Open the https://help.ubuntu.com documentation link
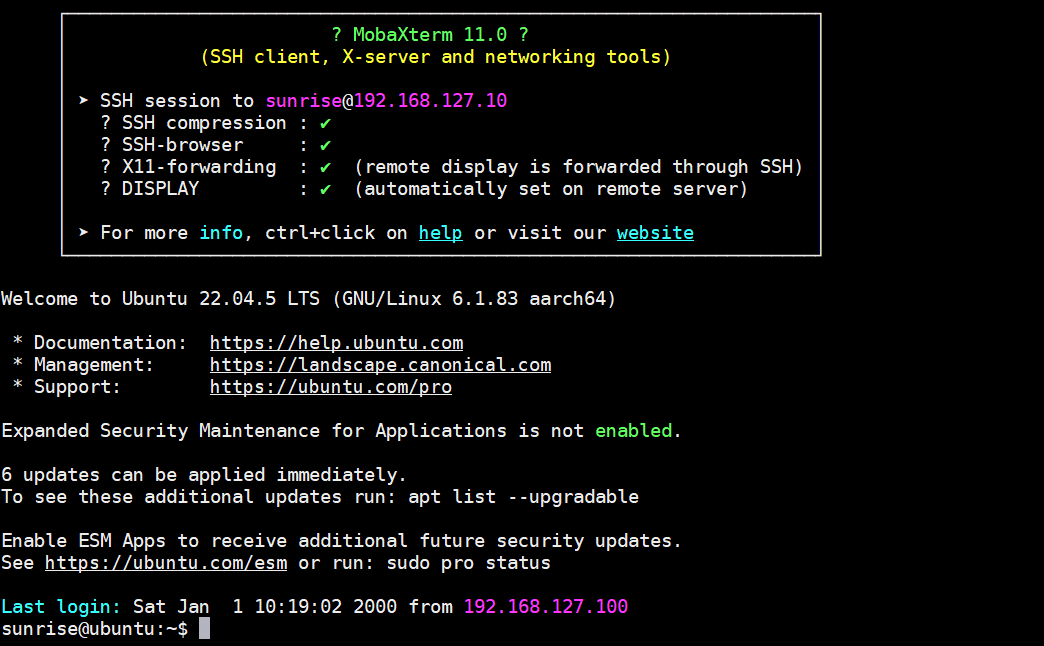The height and width of the screenshot is (646, 1044). point(336,343)
